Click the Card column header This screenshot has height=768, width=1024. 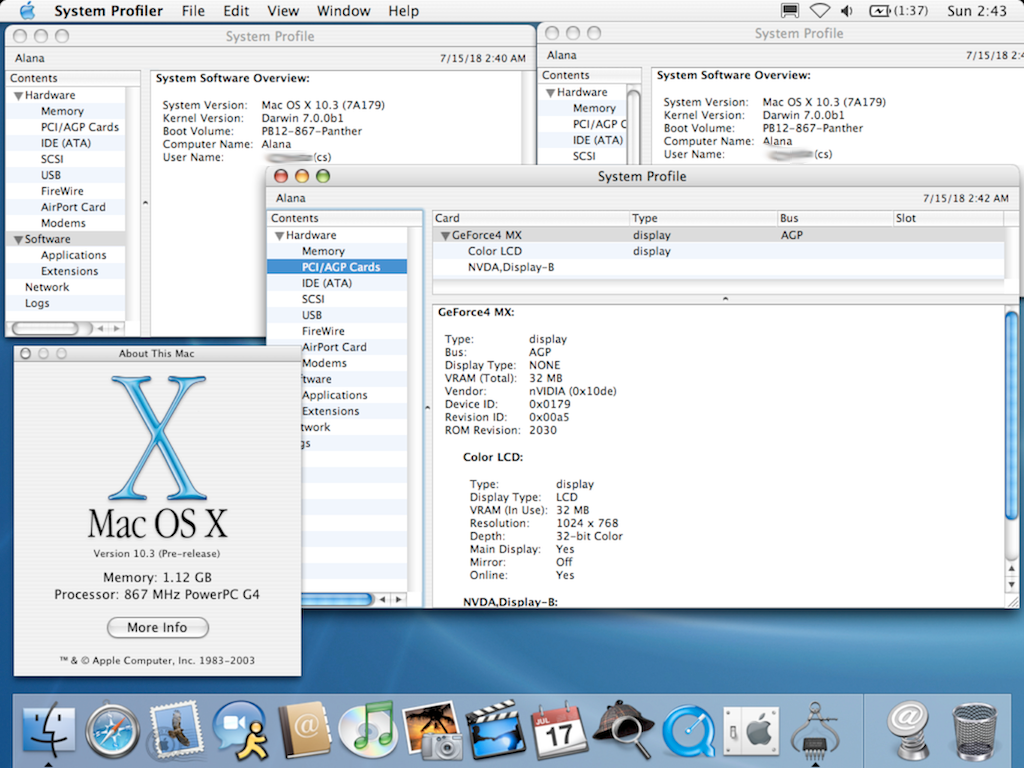tap(530, 218)
